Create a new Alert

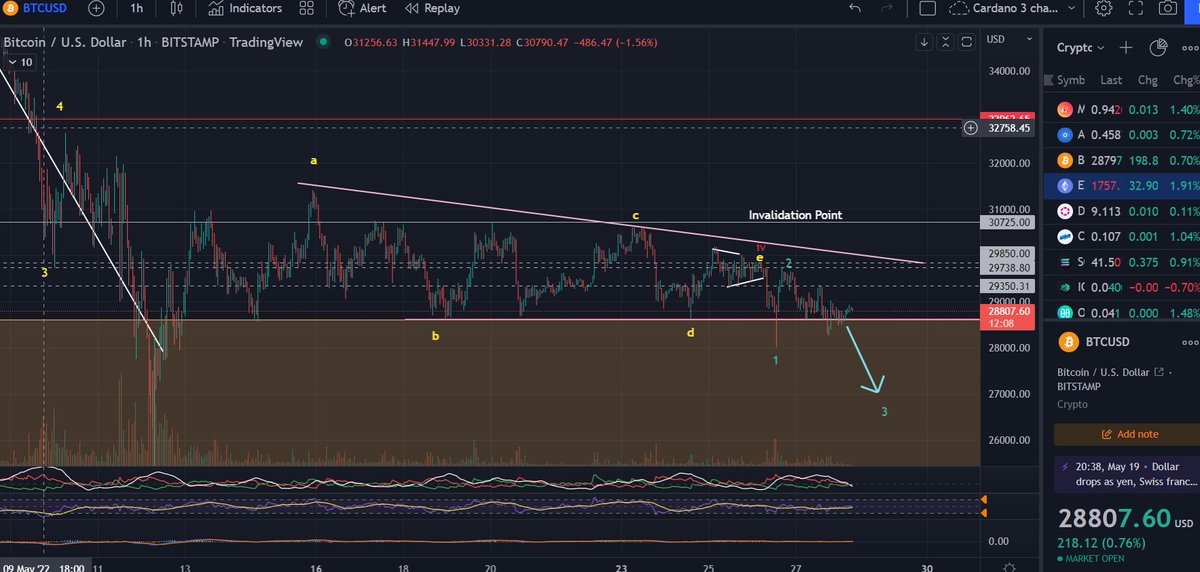362,8
